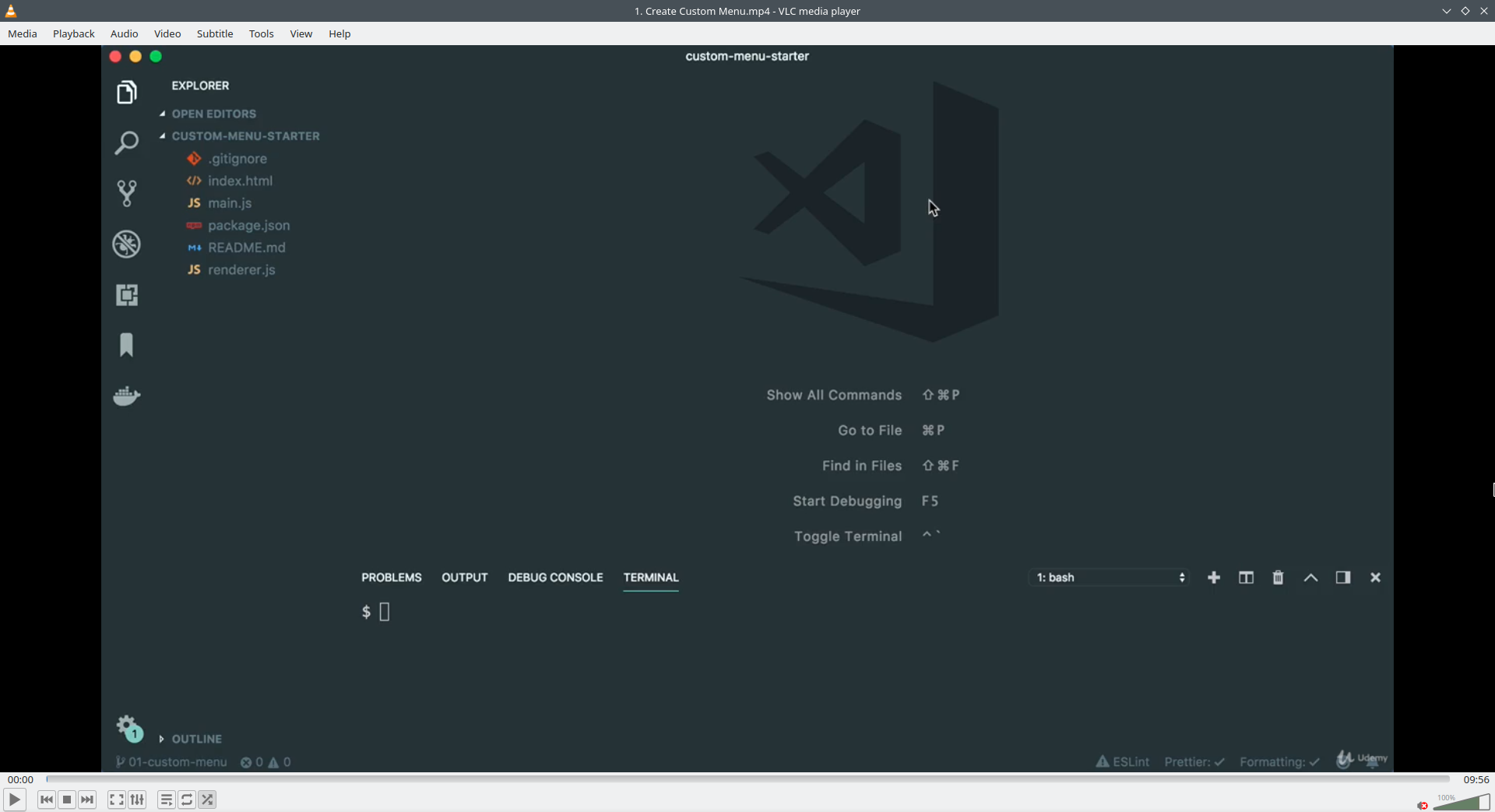
Task: Click the EXPLORER panel title
Action: [x=200, y=86]
